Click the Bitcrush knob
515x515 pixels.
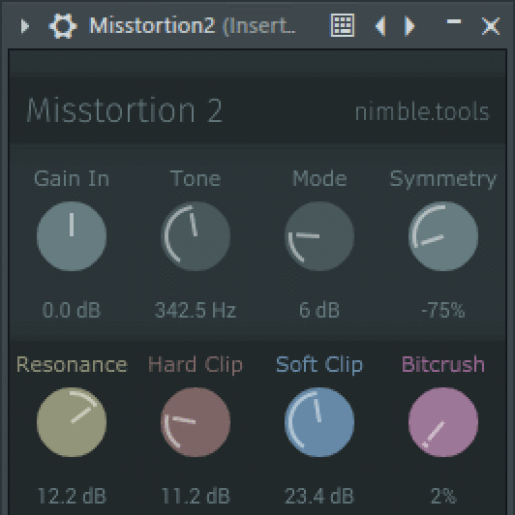tap(443, 422)
